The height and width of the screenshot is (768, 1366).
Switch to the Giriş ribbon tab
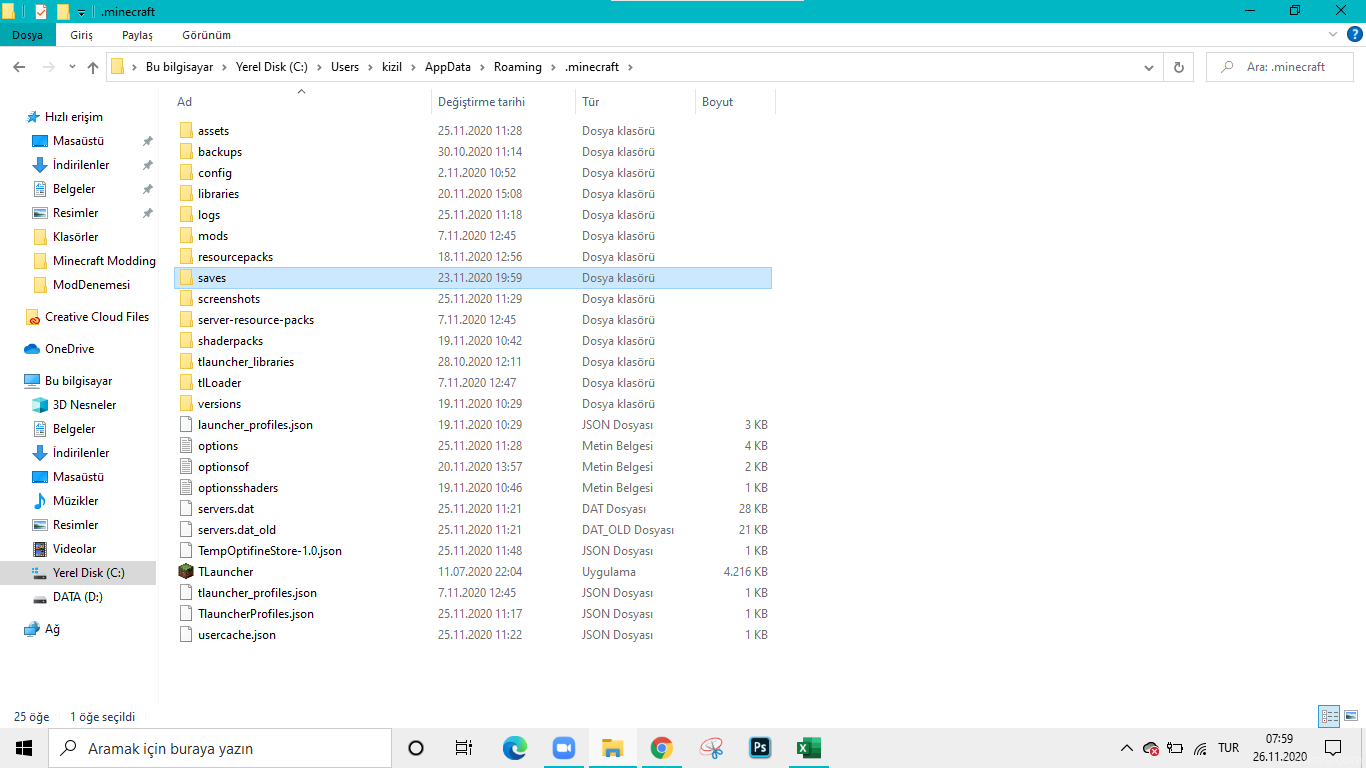[x=81, y=35]
